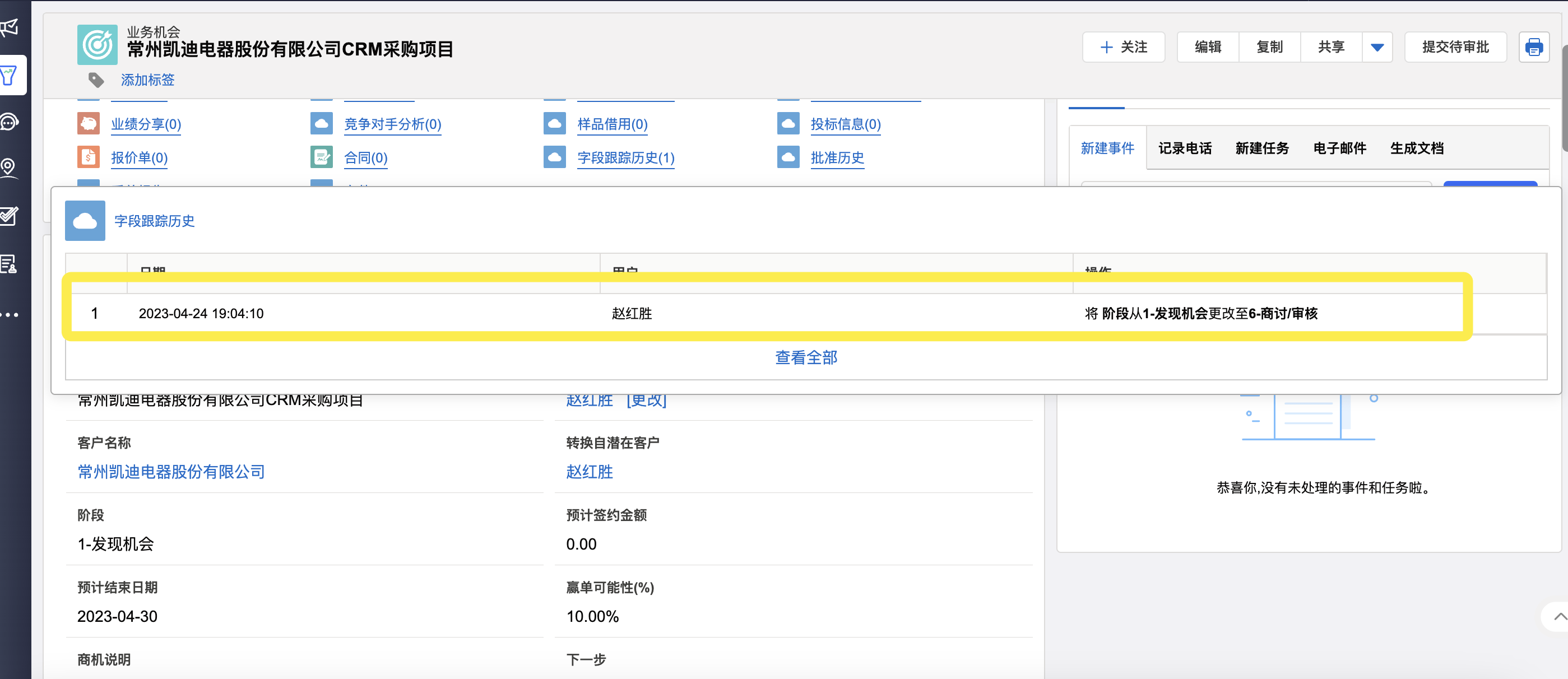Click the 提交待审批 button

1455,47
